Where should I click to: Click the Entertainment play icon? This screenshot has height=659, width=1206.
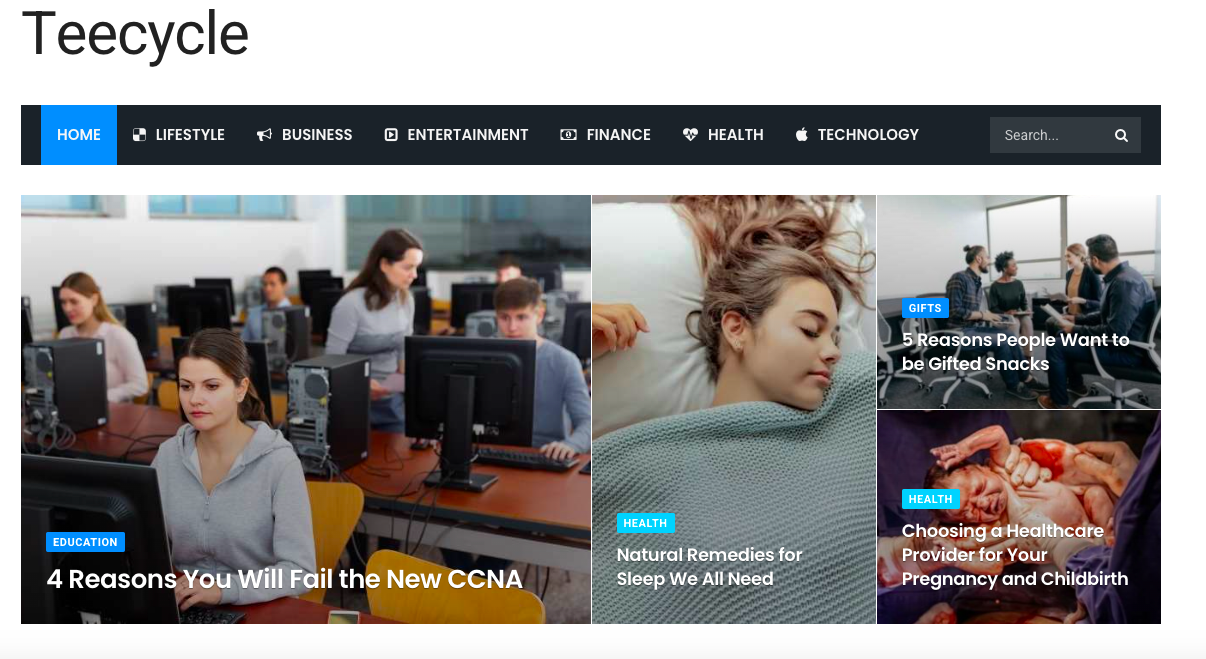[x=391, y=135]
